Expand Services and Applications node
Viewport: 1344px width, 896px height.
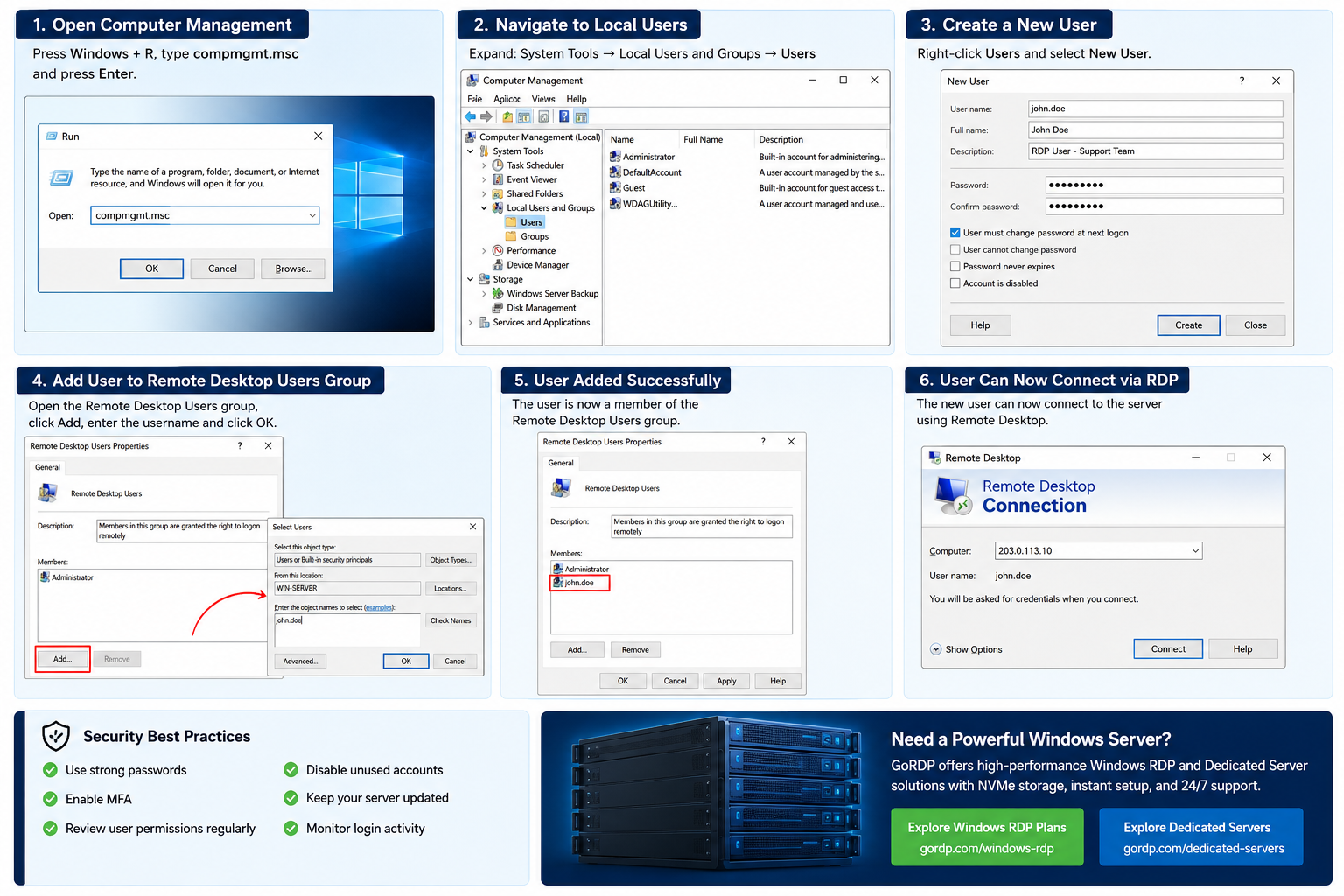(471, 323)
